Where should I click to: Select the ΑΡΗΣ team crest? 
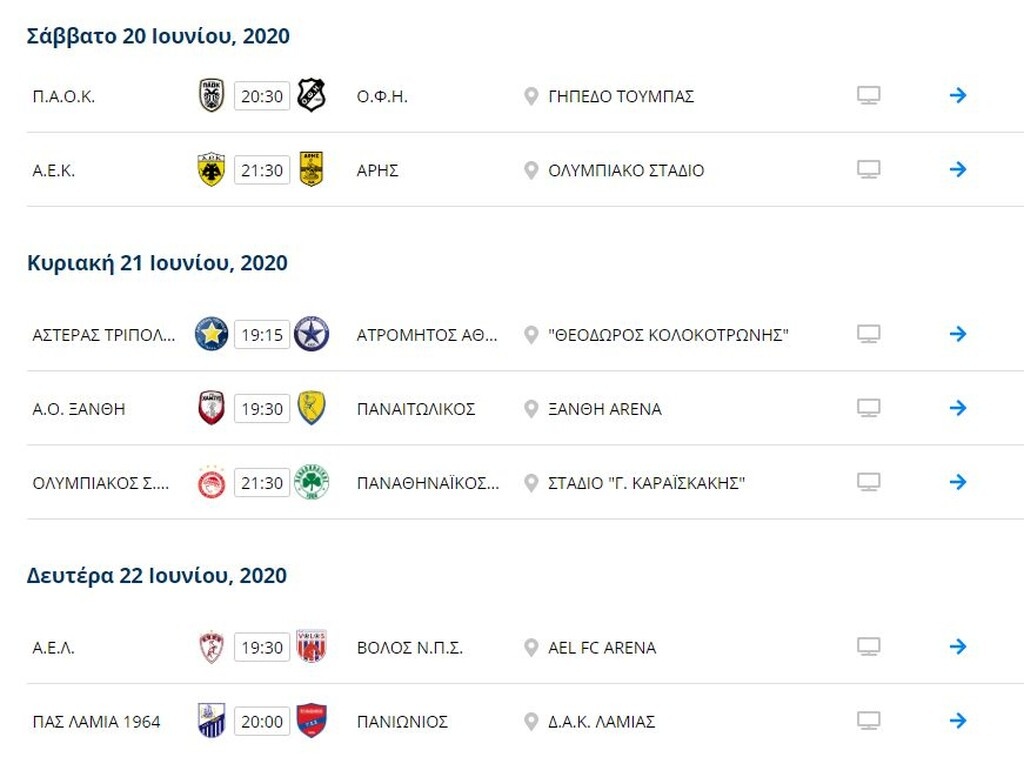(x=312, y=170)
